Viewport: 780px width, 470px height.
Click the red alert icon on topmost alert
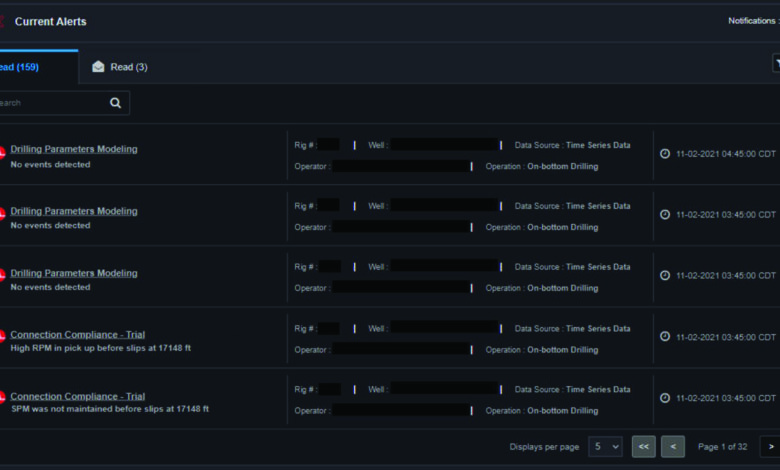(2, 152)
